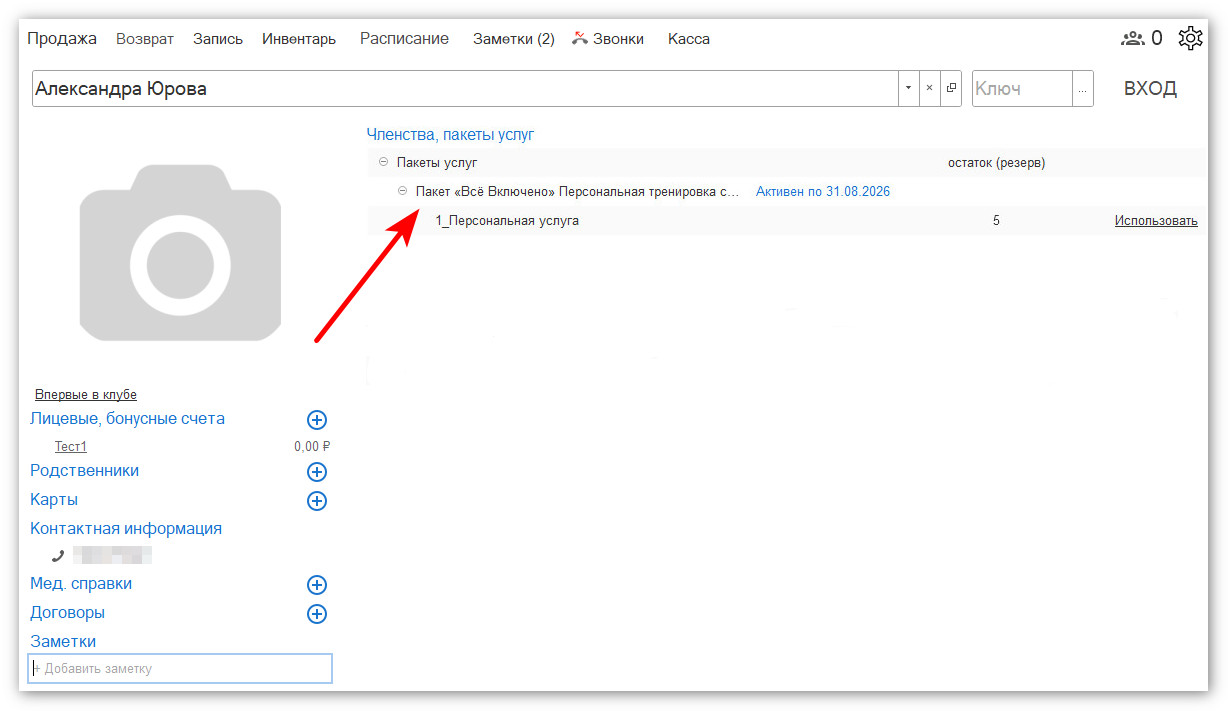The width and height of the screenshot is (1228, 711).
Task: Click the Использовать link
Action: [x=1156, y=221]
